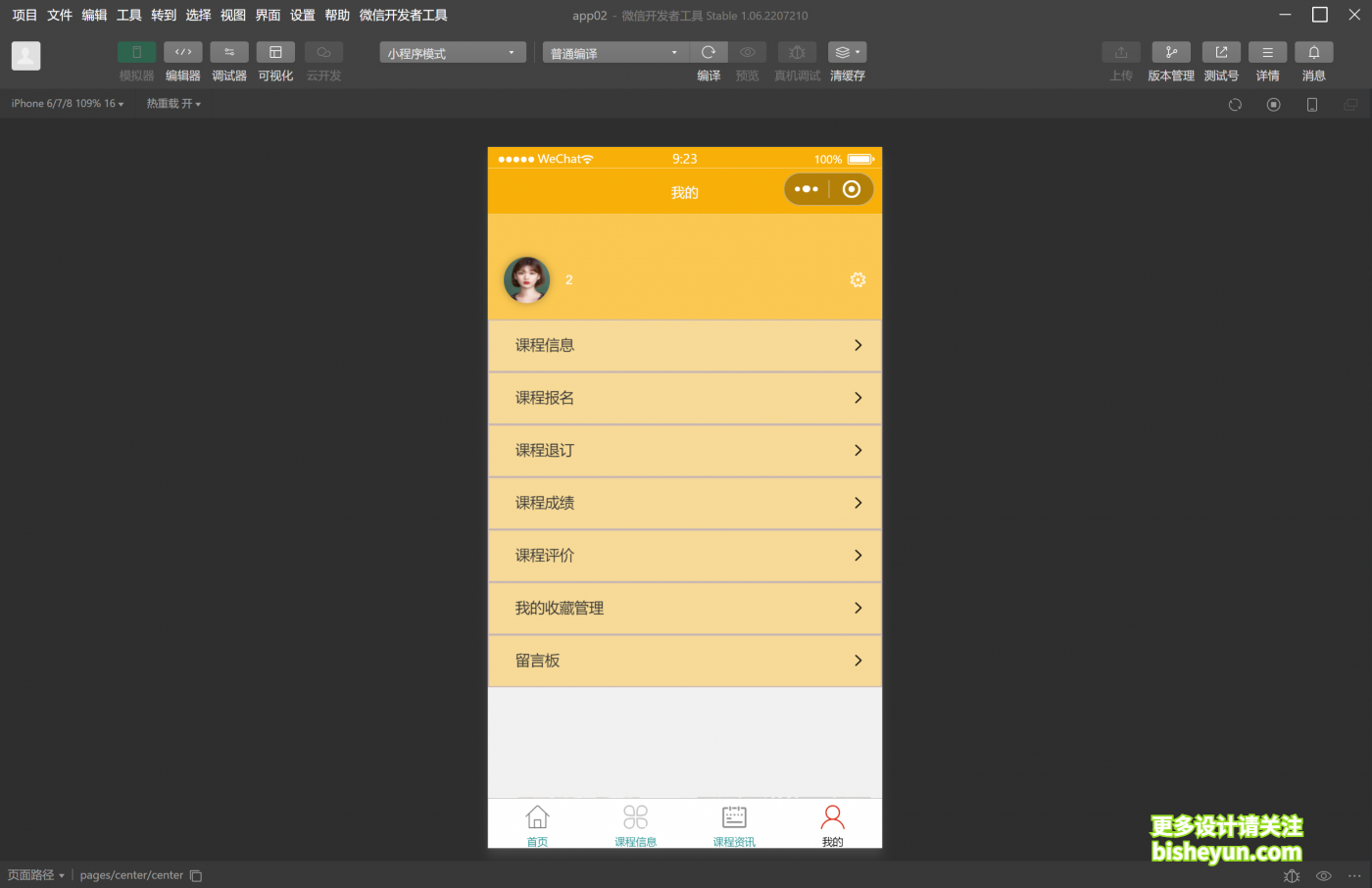Open the details icon
Screen dimensions: 1372x888
tap(1267, 52)
